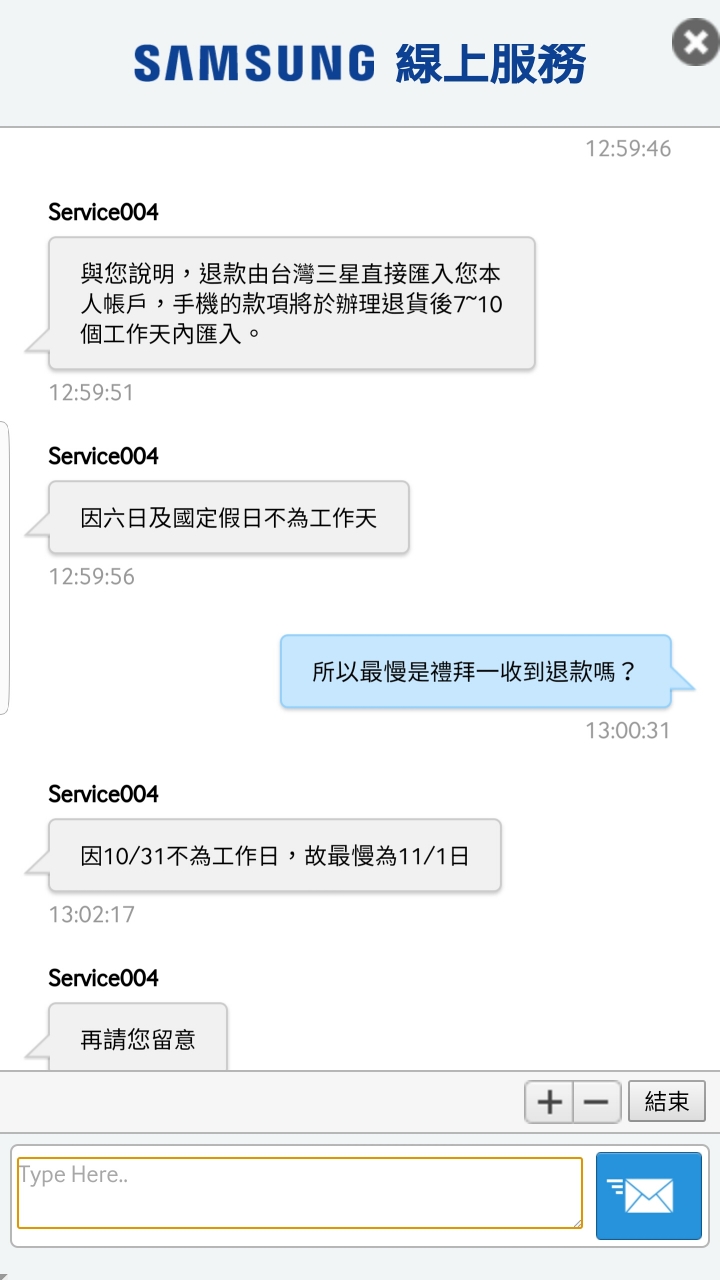Screen dimensions: 720x1280
Task: Open the side panel handle on left edge
Action: click(x=5, y=568)
